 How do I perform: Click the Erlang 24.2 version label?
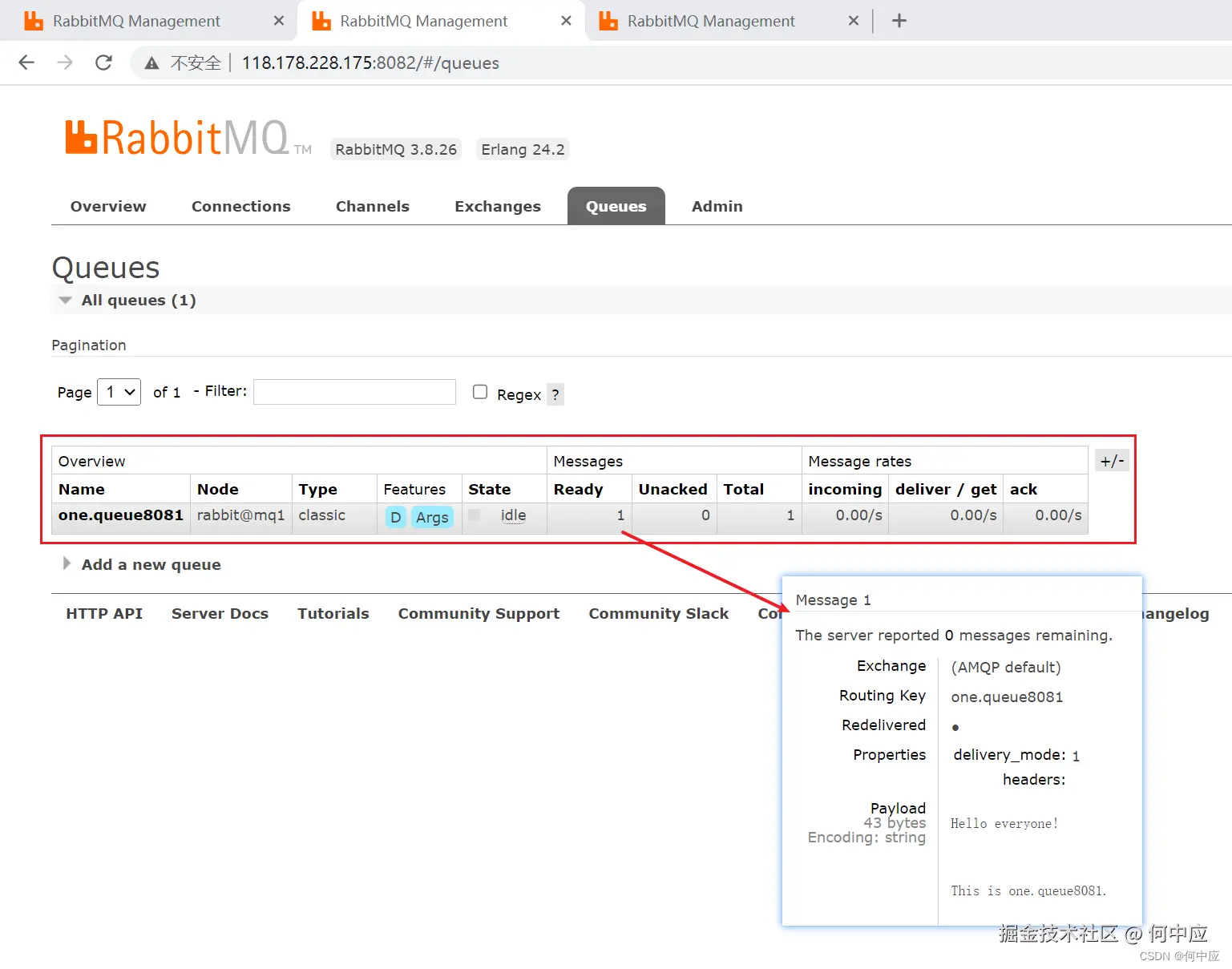pos(523,150)
